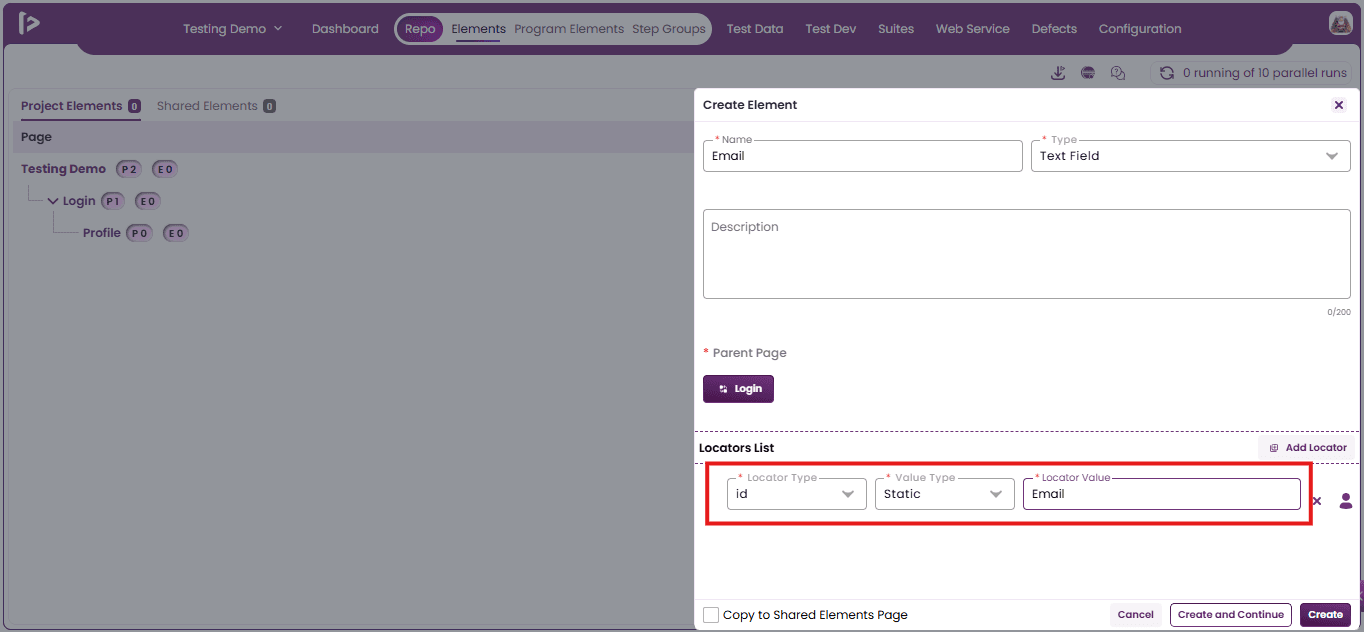This screenshot has height=632, width=1364.
Task: Open the Testing Demo project dropdown
Action: click(232, 29)
